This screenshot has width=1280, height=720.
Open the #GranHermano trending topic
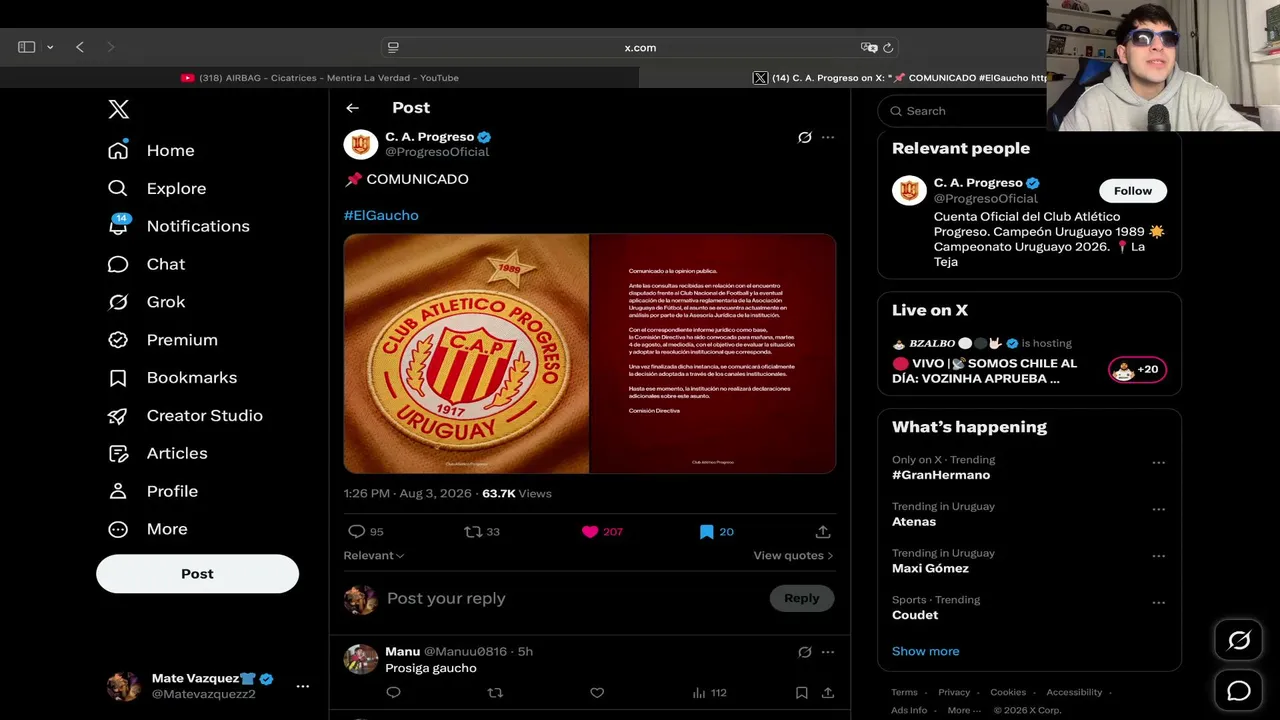pos(941,475)
